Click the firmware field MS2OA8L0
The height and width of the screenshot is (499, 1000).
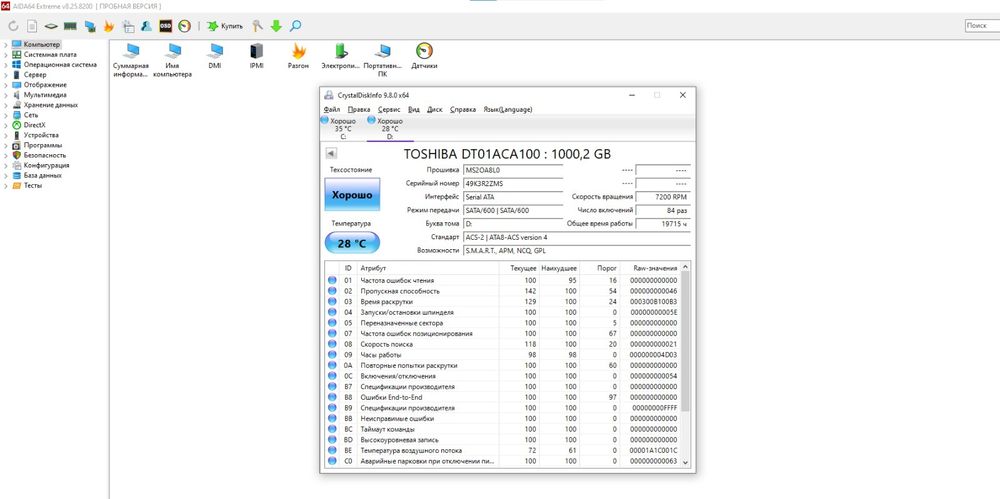tap(513, 170)
